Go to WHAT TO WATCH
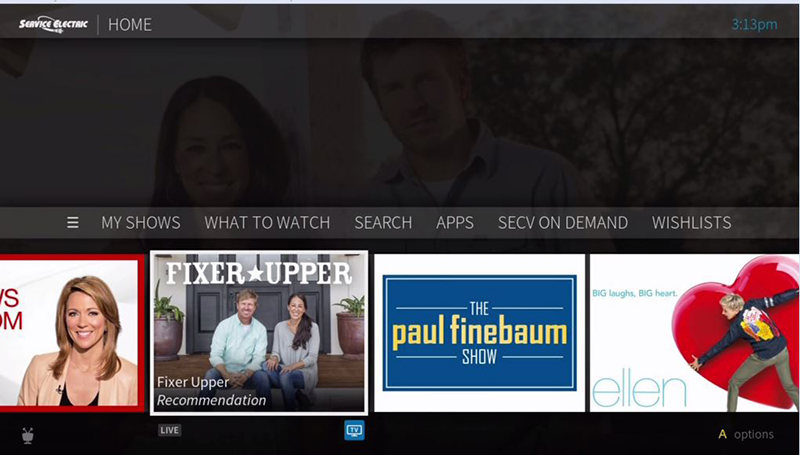800x455 pixels. point(267,223)
